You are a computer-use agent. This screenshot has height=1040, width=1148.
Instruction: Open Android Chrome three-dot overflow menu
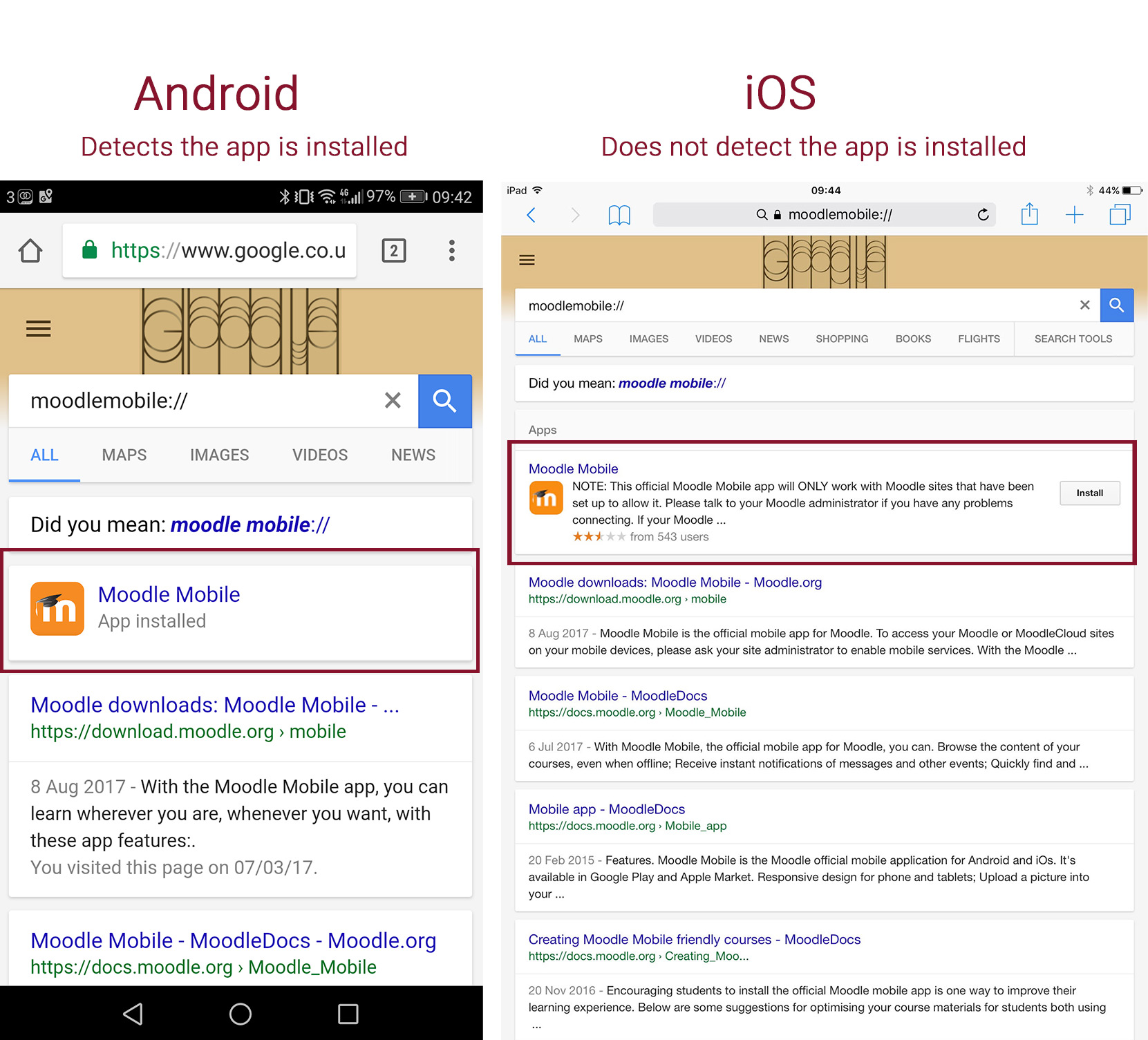click(x=451, y=250)
